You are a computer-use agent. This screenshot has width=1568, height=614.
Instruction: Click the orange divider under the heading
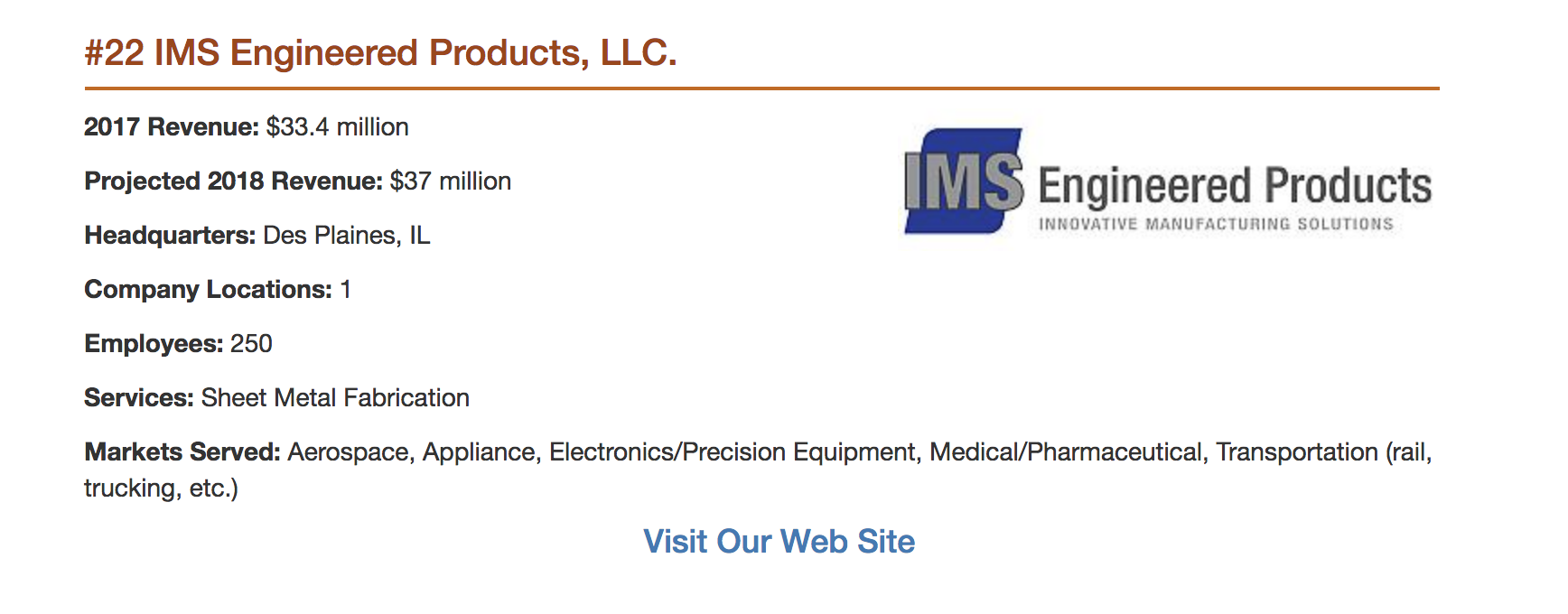coord(761,88)
